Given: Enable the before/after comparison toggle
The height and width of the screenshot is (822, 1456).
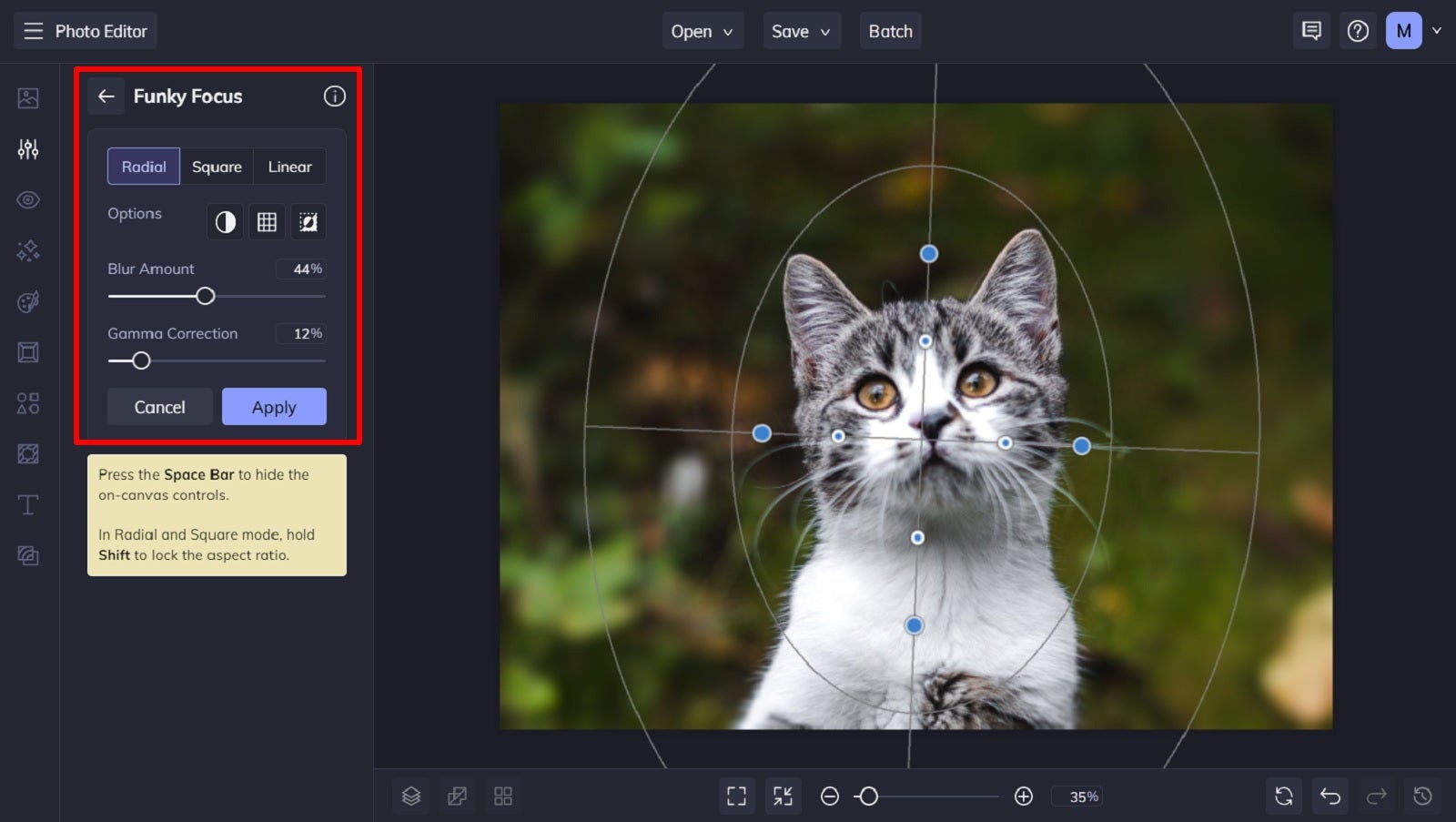Looking at the screenshot, I should tap(224, 221).
